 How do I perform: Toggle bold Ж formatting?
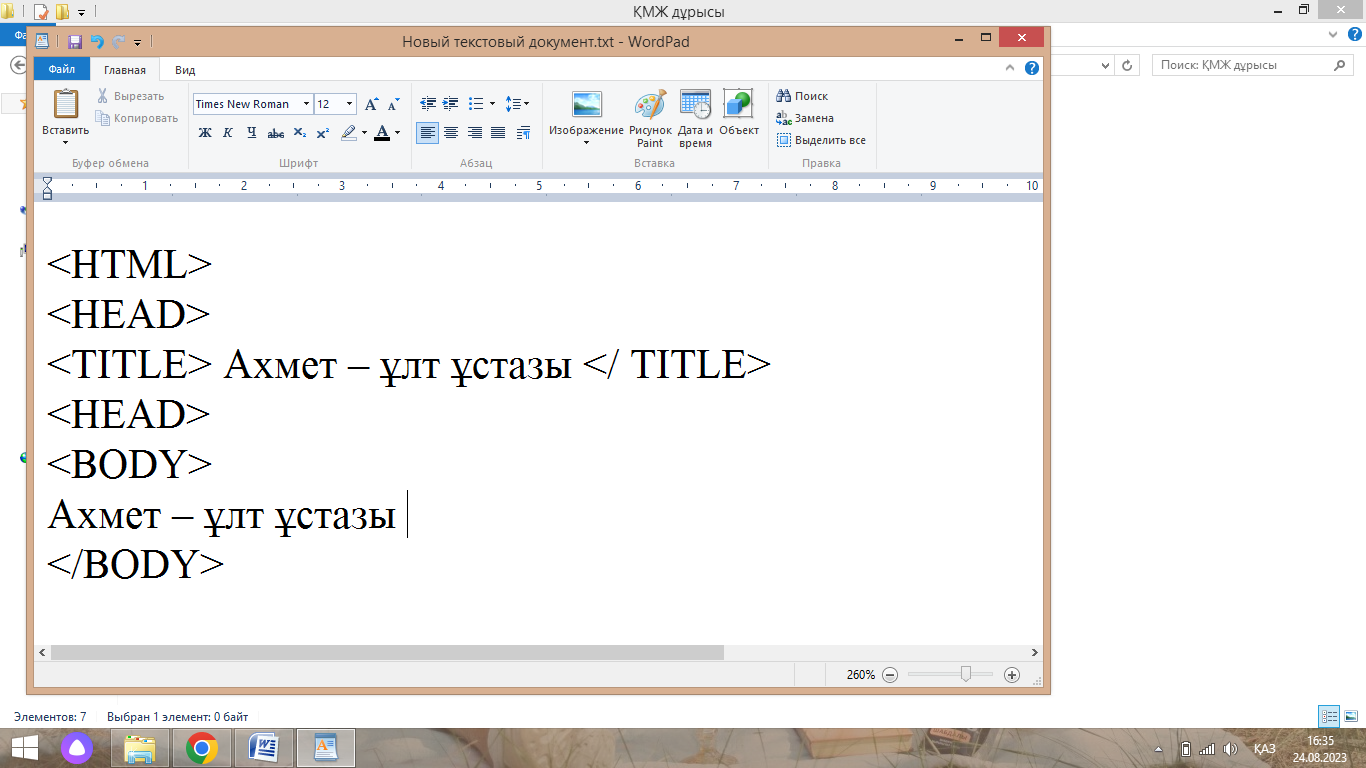coord(205,133)
